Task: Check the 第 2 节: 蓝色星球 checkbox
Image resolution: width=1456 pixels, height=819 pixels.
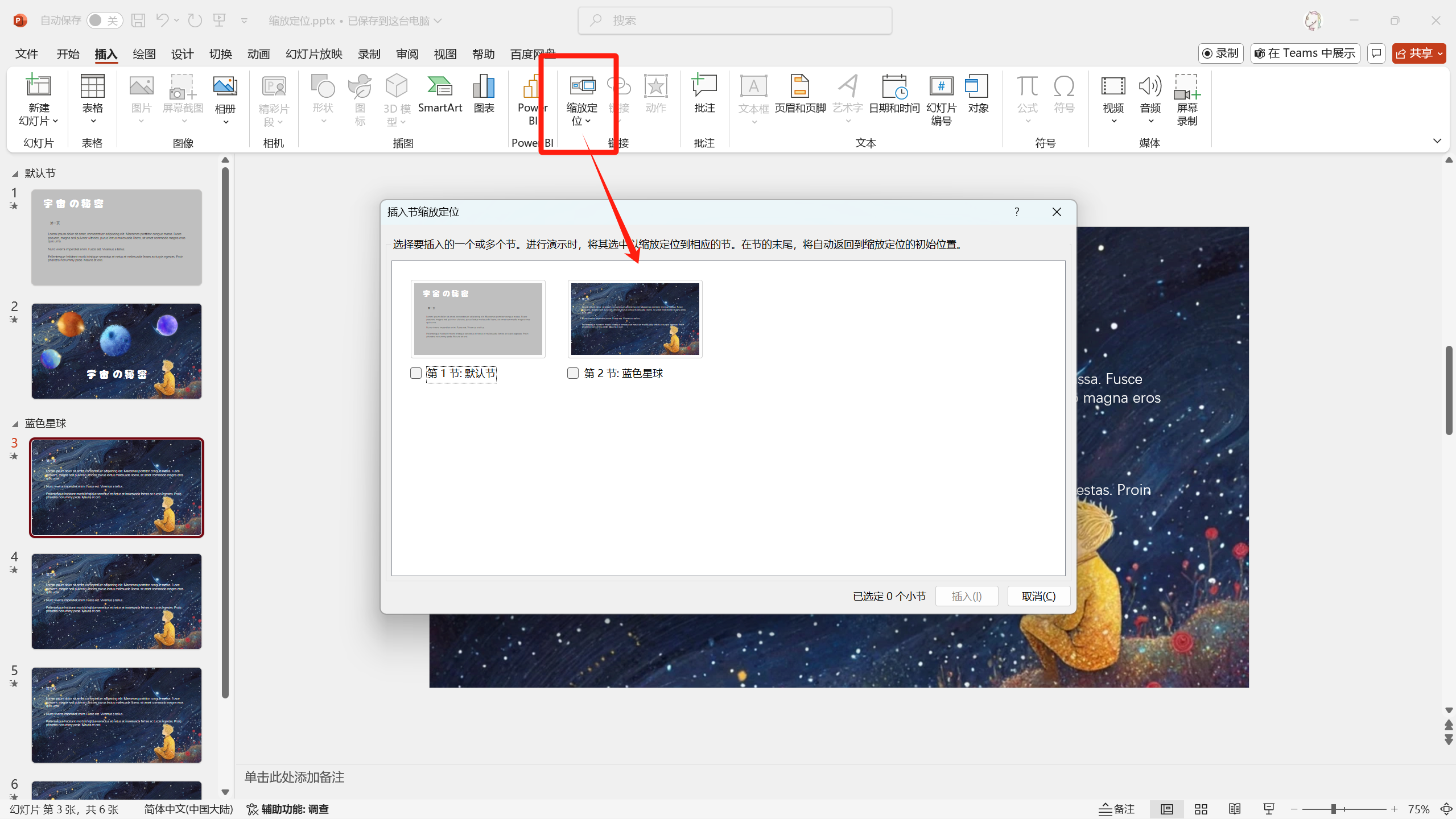Action: 573,373
